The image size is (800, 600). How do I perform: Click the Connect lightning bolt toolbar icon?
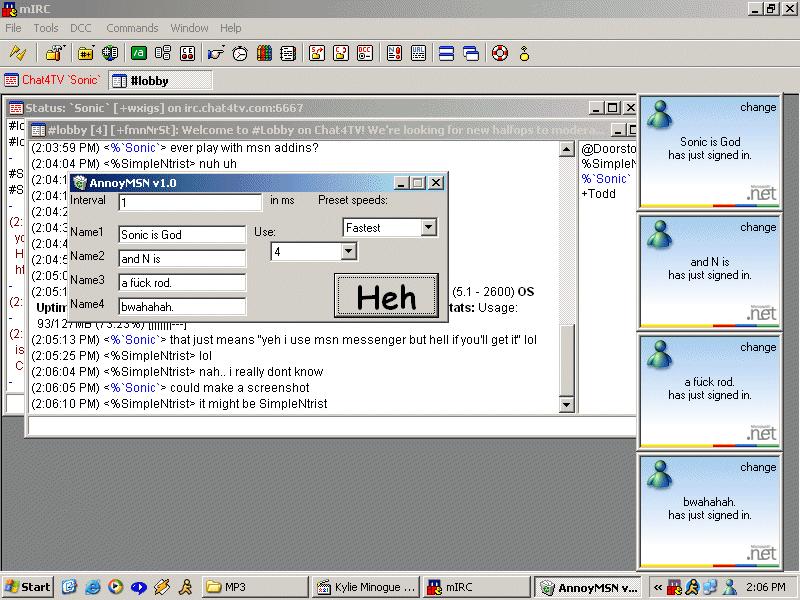[x=18, y=53]
